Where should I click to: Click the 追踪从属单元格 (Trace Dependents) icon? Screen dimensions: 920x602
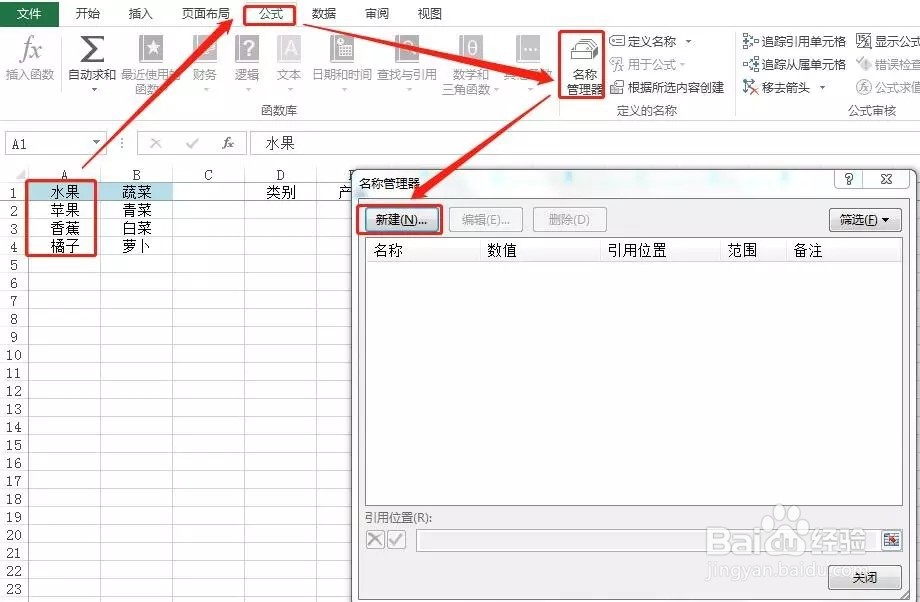tap(790, 62)
